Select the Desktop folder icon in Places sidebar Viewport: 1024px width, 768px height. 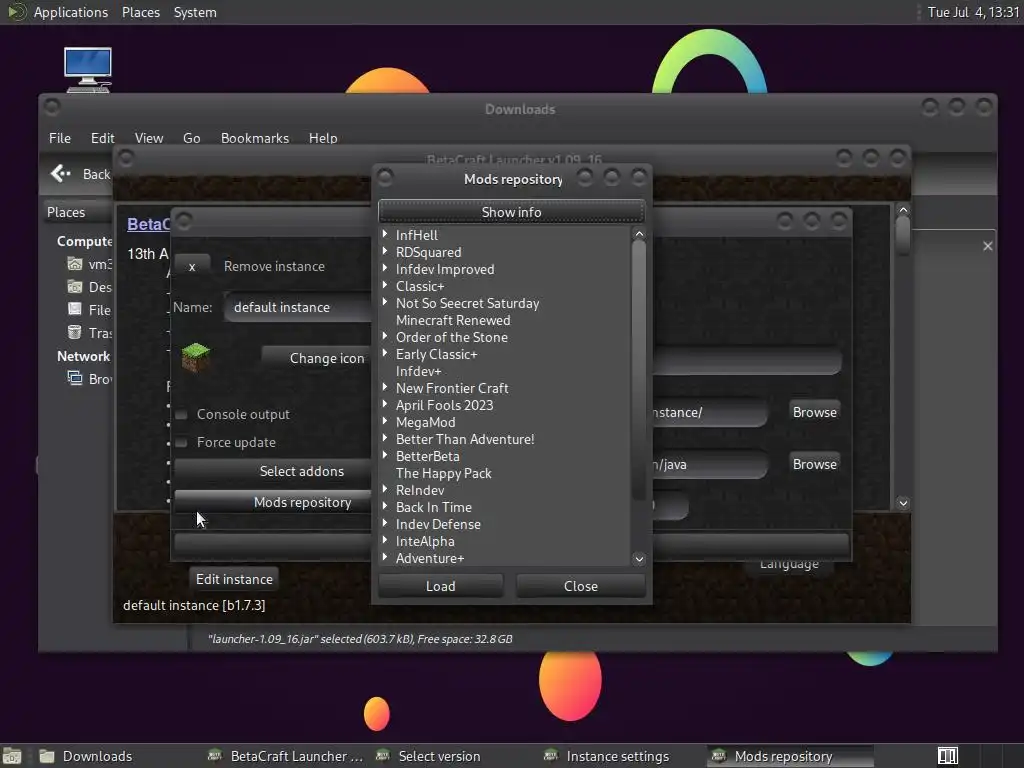pos(75,287)
